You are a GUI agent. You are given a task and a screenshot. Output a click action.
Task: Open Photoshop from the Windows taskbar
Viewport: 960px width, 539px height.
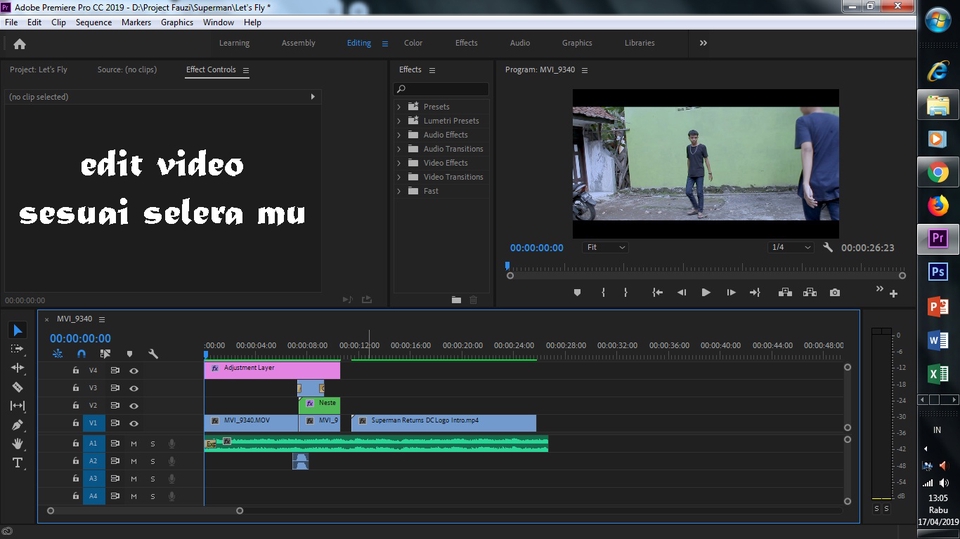(938, 272)
